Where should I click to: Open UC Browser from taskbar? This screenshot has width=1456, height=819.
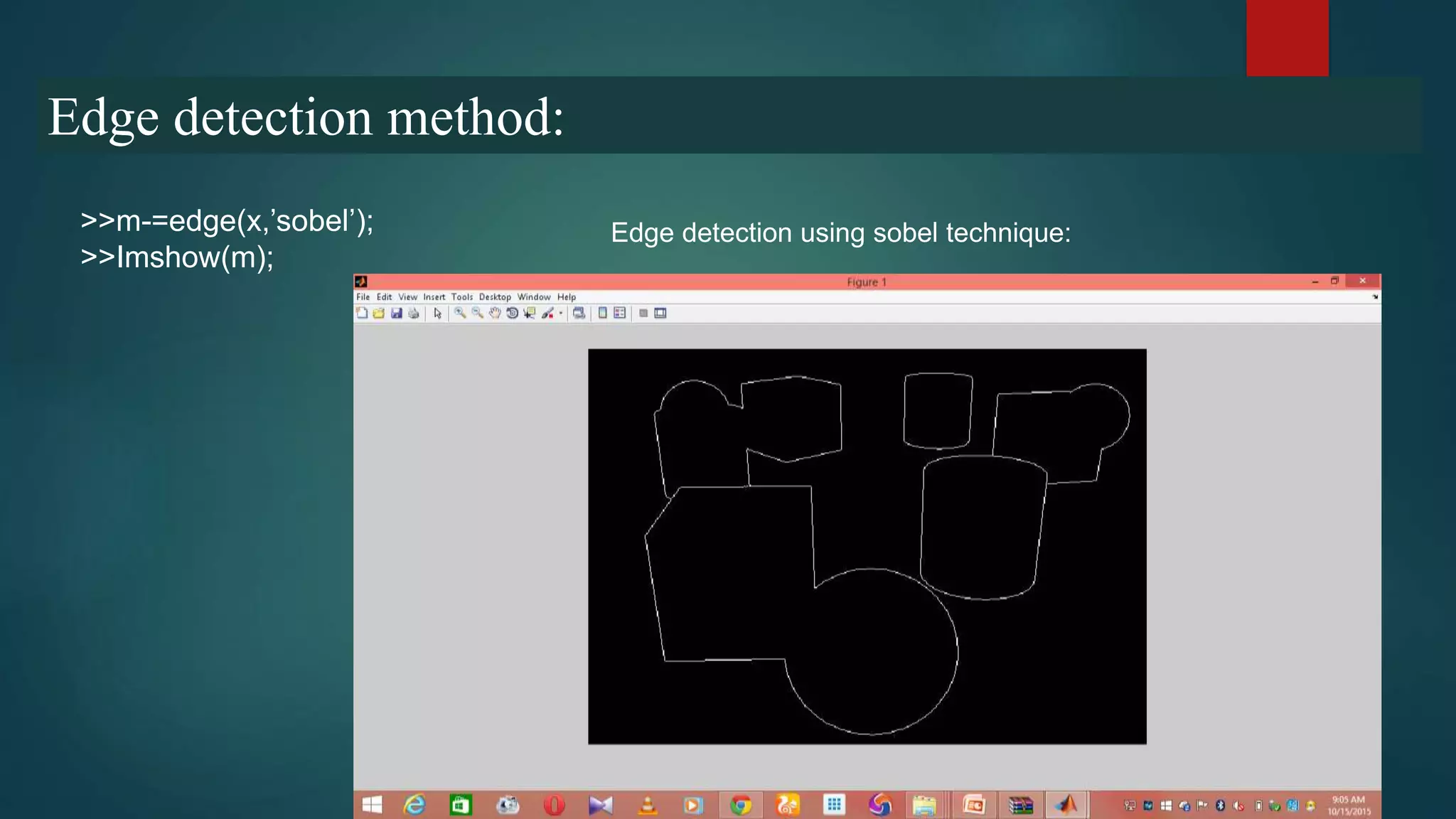pos(788,805)
